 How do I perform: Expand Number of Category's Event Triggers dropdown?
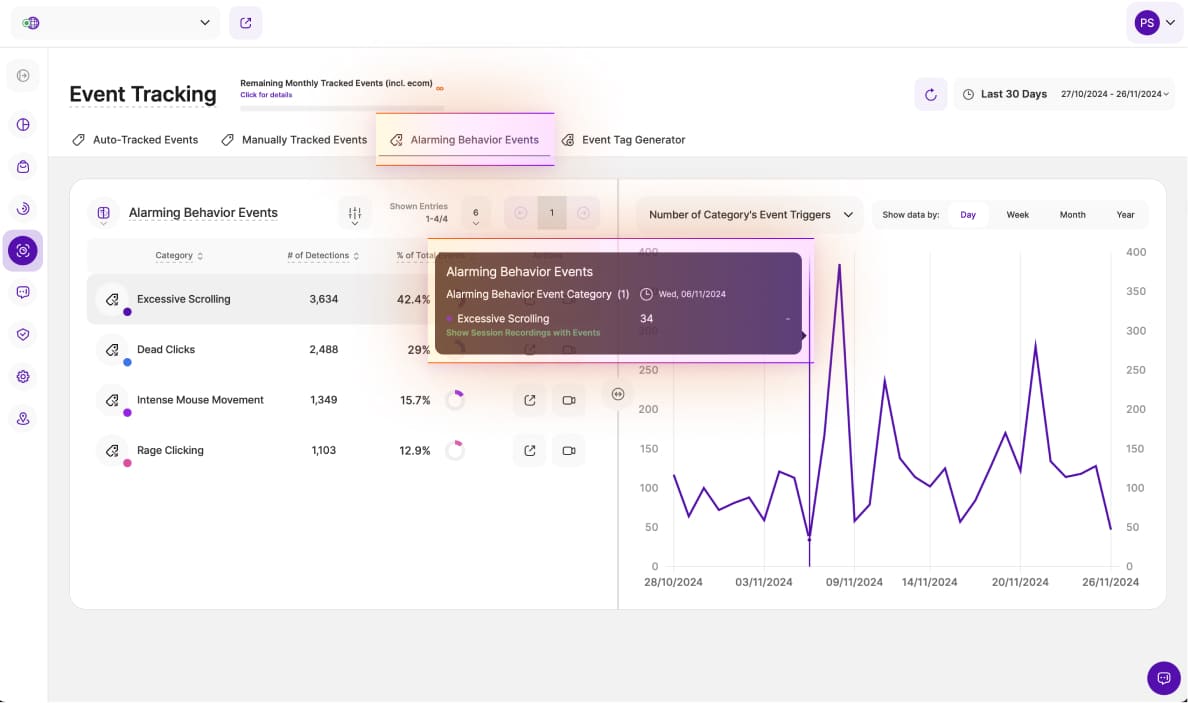750,215
